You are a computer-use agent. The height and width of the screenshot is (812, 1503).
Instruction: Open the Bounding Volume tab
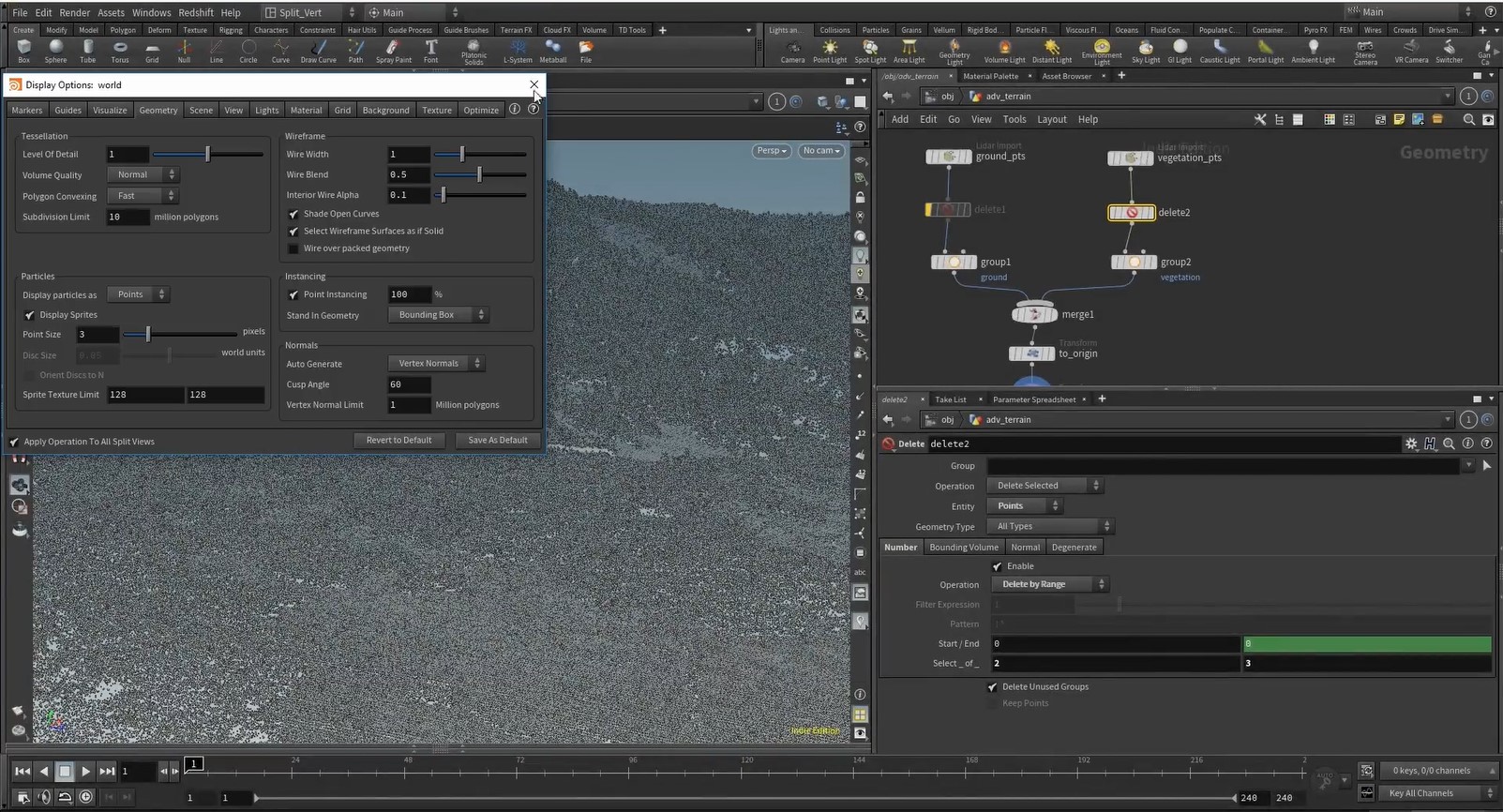point(963,547)
